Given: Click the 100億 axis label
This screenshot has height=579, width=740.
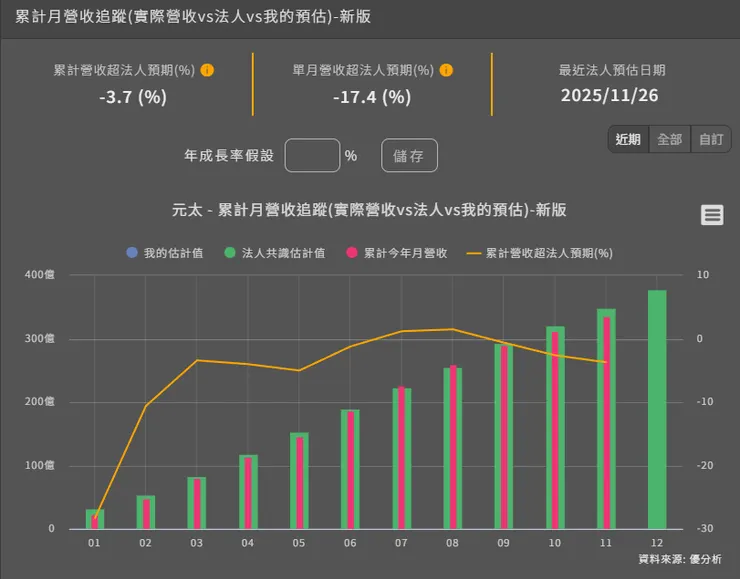Looking at the screenshot, I should (40, 465).
